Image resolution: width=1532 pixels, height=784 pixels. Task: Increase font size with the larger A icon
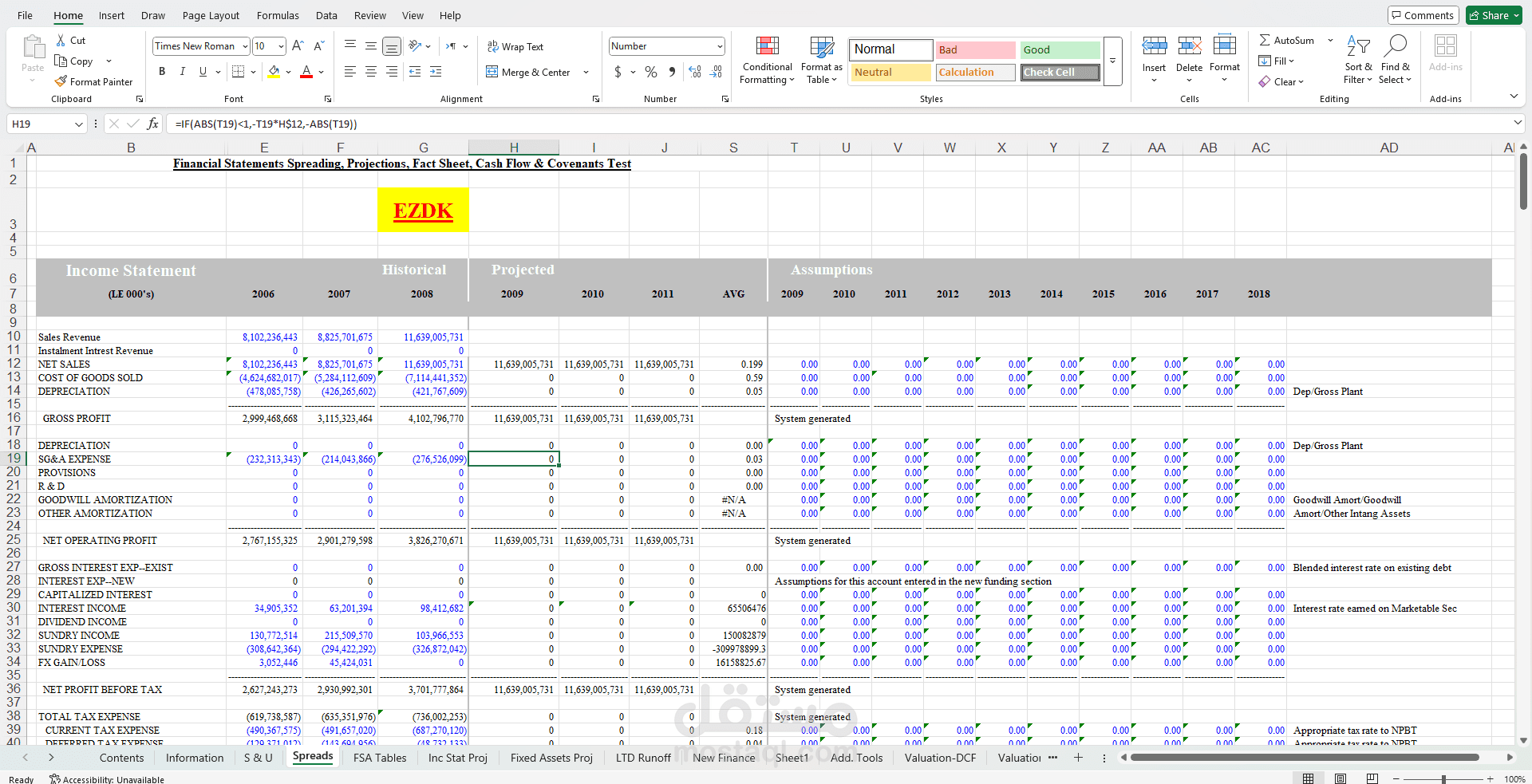tap(298, 46)
